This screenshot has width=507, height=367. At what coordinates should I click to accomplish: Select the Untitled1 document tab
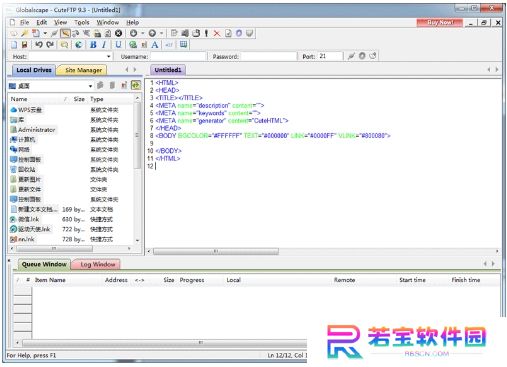point(168,70)
